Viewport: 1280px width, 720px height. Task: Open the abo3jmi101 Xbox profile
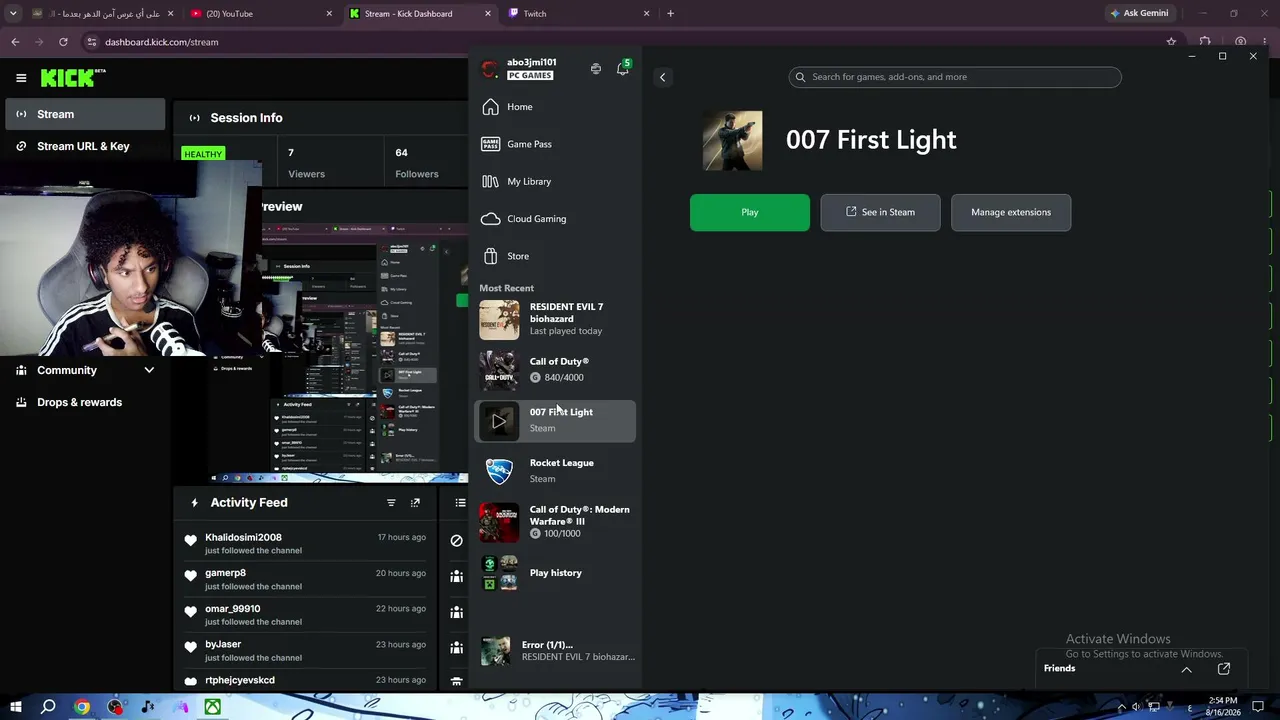point(518,69)
